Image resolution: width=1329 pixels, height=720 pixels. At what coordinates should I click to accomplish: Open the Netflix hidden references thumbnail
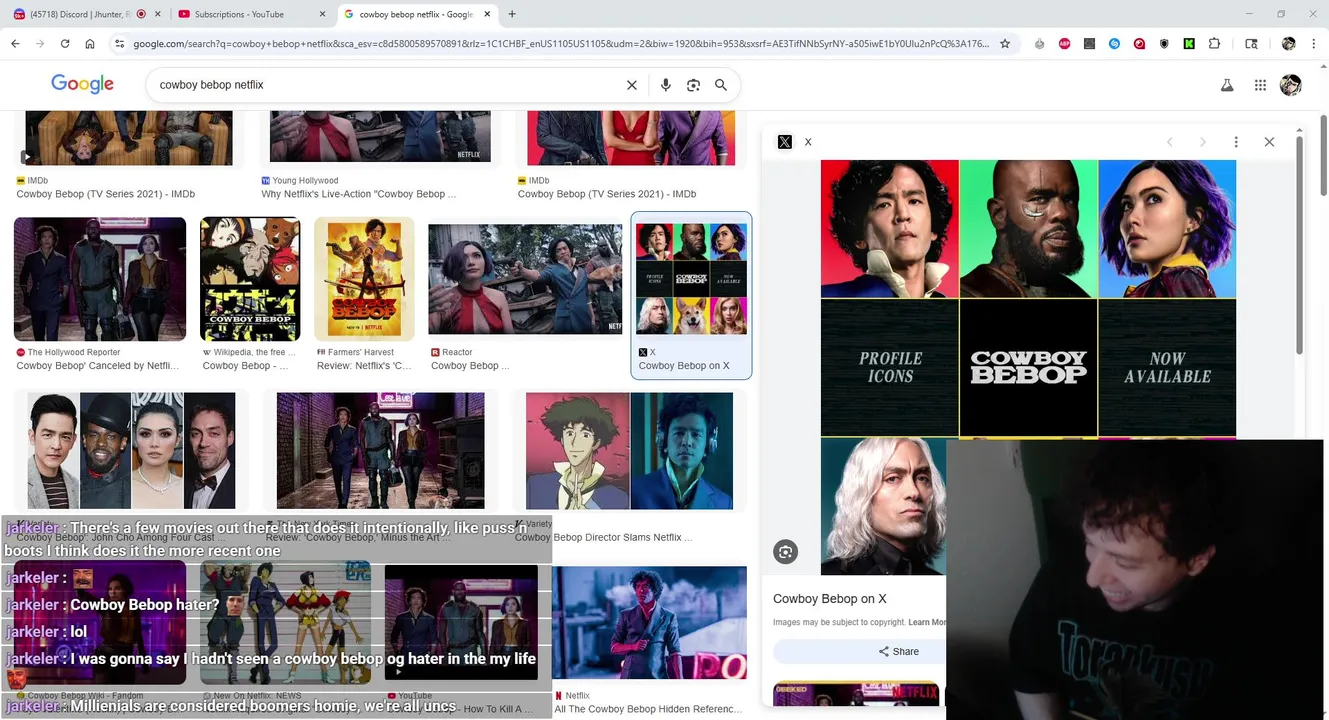(649, 624)
